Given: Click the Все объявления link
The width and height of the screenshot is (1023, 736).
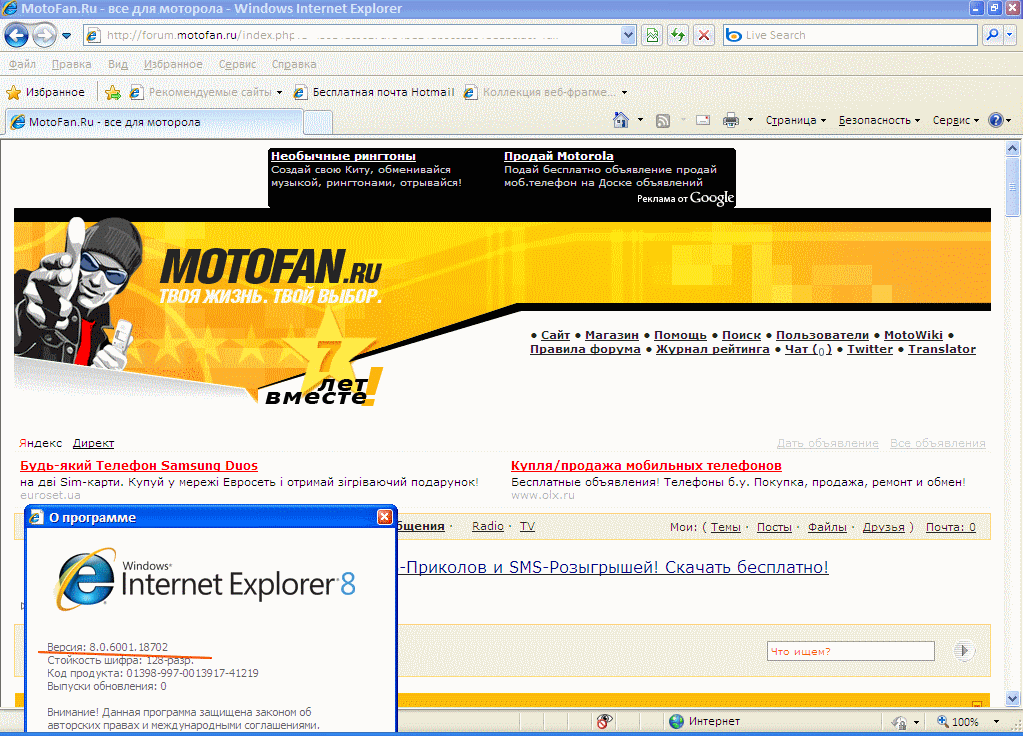Looking at the screenshot, I should point(938,443).
